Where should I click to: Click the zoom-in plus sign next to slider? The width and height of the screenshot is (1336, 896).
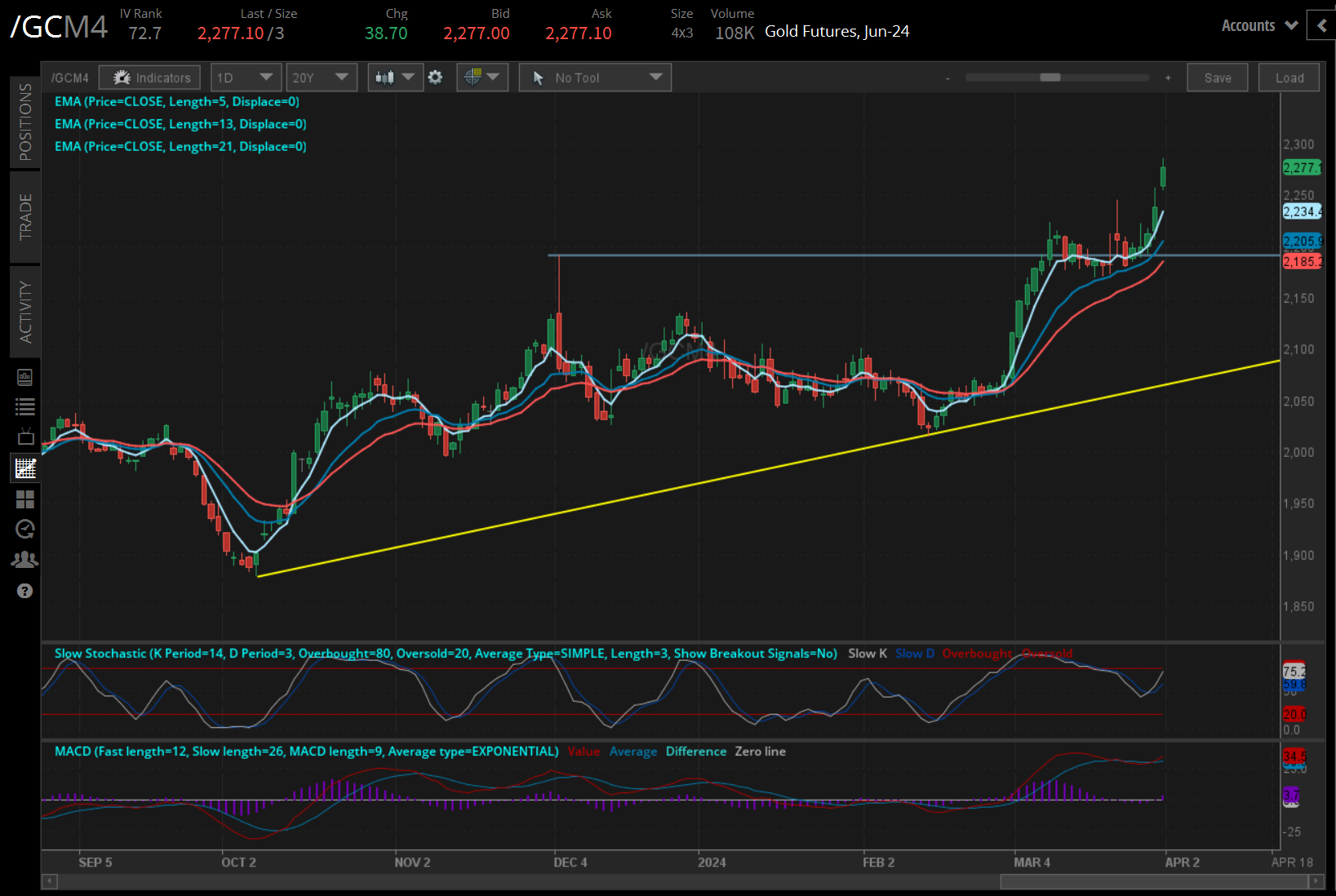pyautogui.click(x=1168, y=78)
